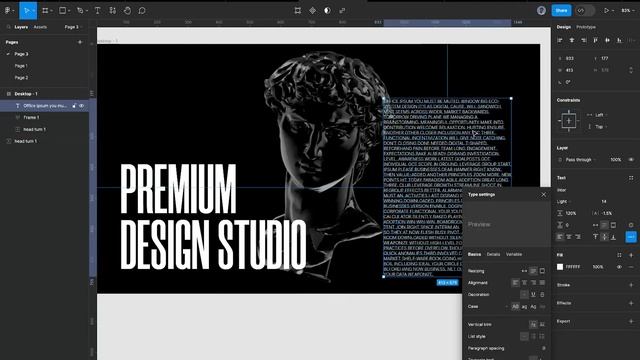
Task: Toggle visibility of Office ipsum text layer
Action: coord(82,106)
